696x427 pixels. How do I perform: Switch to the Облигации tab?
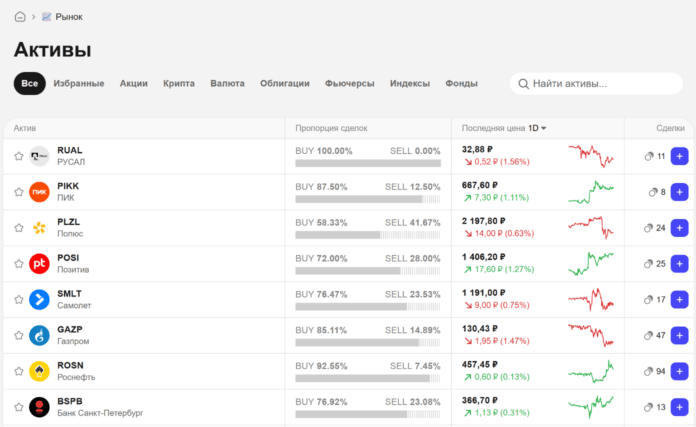(285, 83)
